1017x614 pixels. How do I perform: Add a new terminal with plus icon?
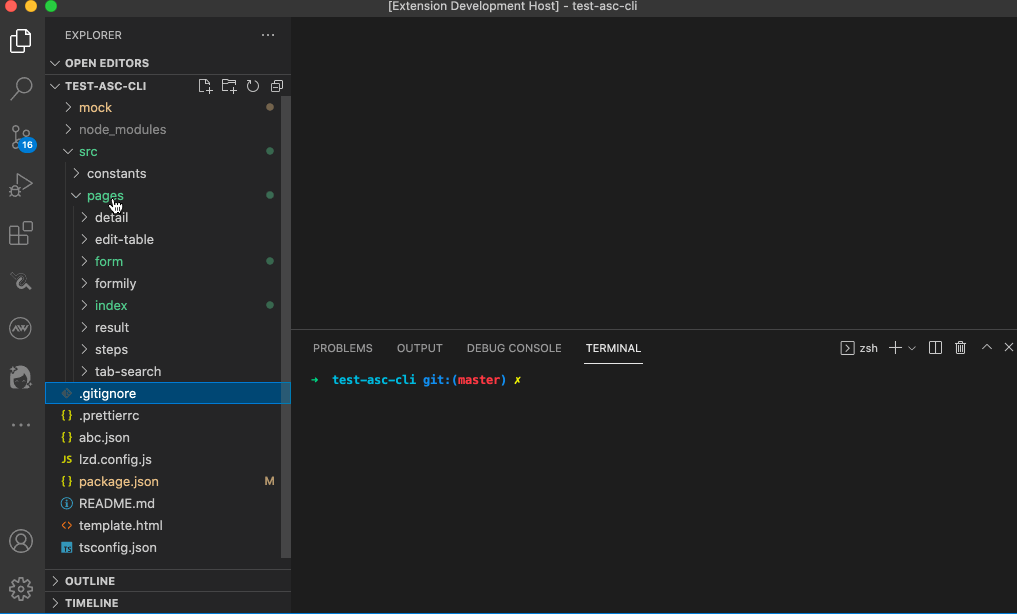(x=895, y=348)
